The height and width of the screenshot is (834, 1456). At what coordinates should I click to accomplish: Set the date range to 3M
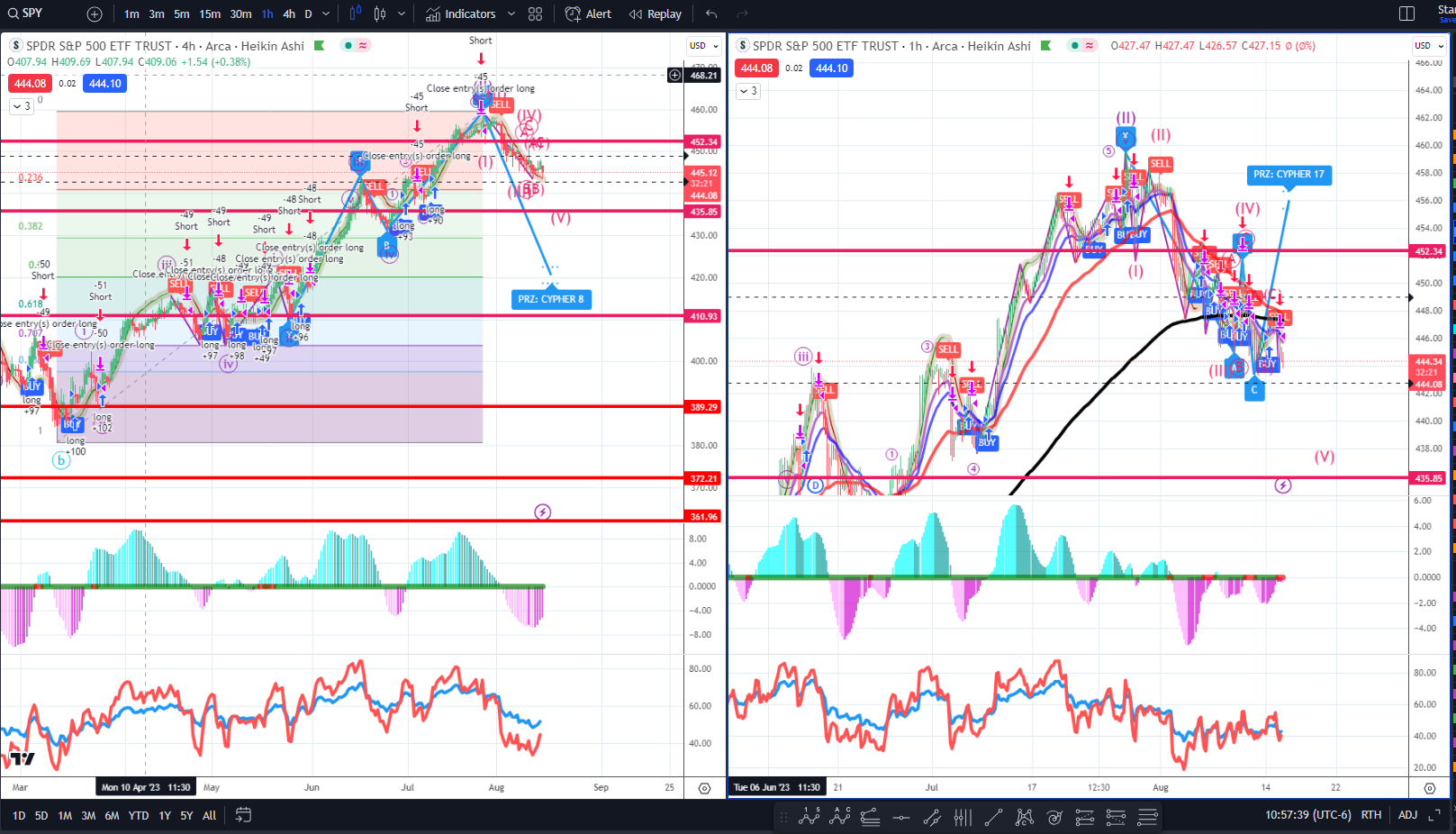[x=88, y=816]
